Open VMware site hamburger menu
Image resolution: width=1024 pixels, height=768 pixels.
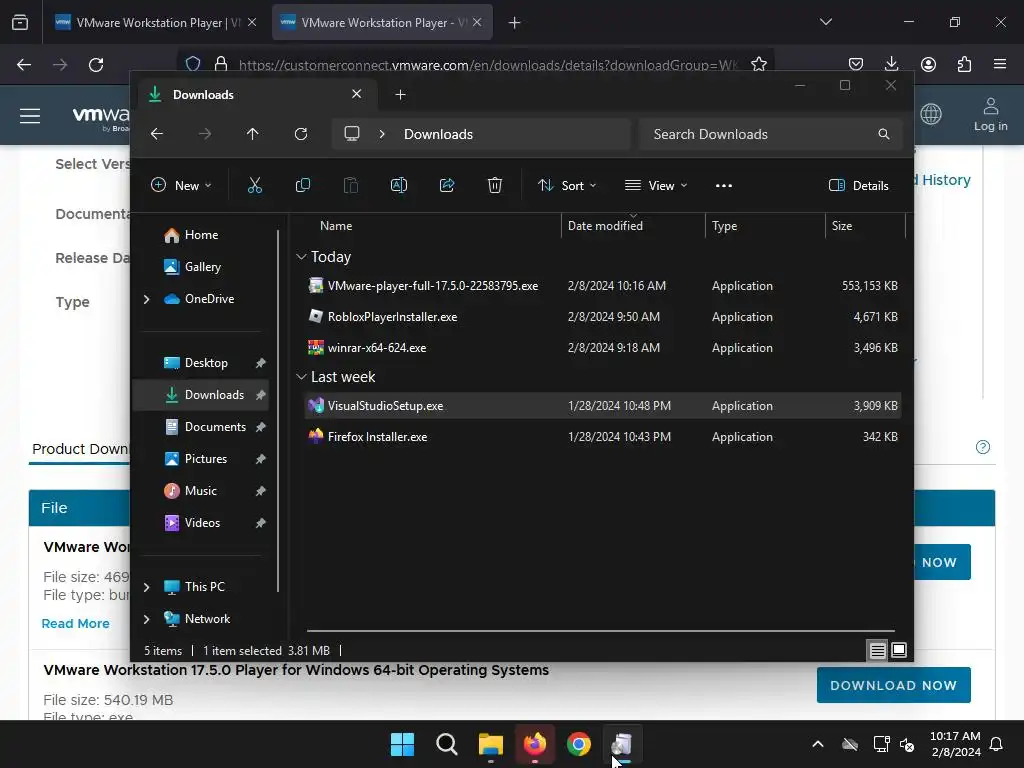pyautogui.click(x=30, y=116)
